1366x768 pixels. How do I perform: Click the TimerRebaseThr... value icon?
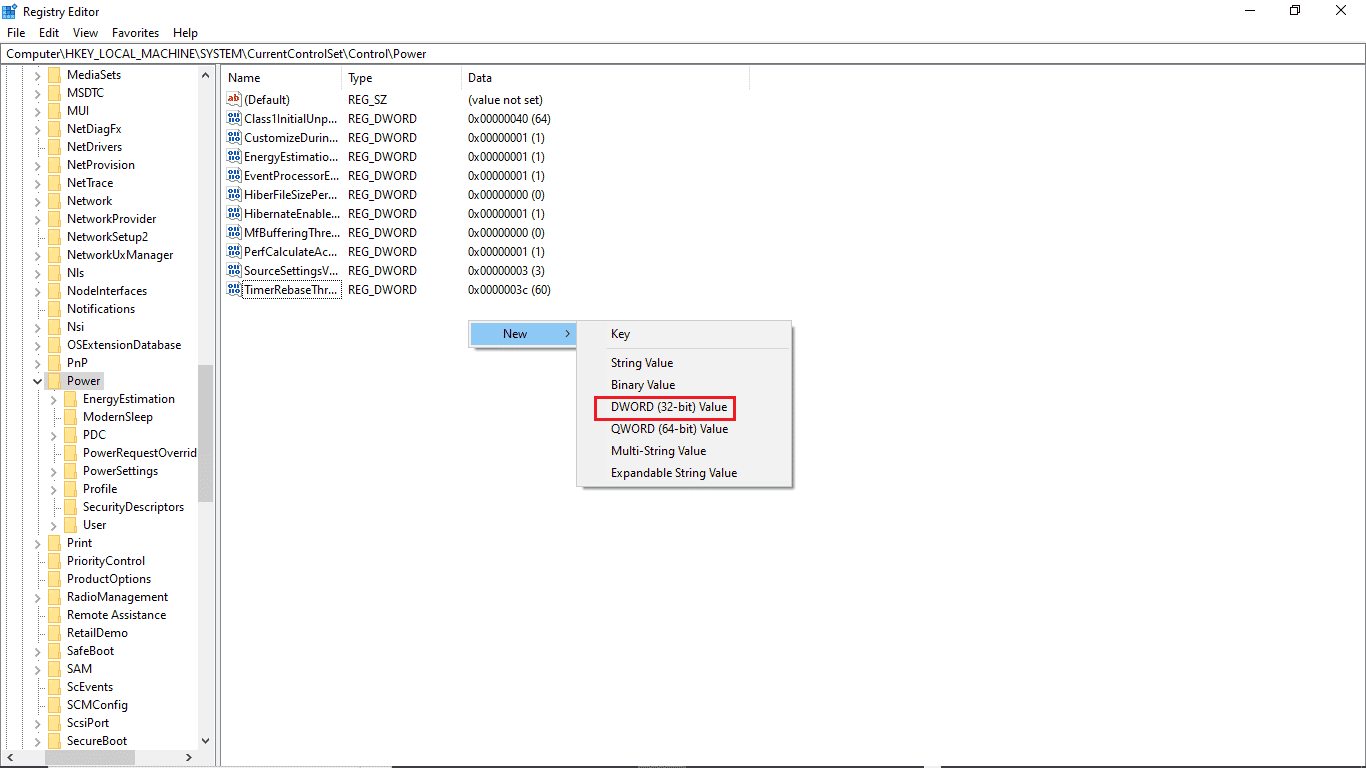[234, 289]
